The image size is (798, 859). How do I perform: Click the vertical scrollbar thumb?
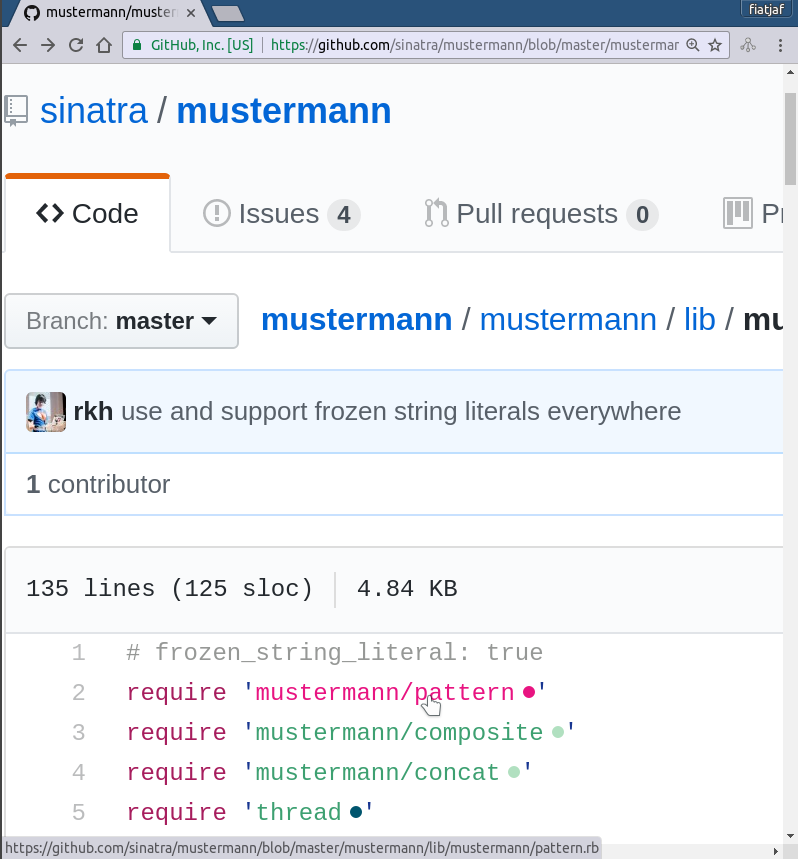pos(790,139)
